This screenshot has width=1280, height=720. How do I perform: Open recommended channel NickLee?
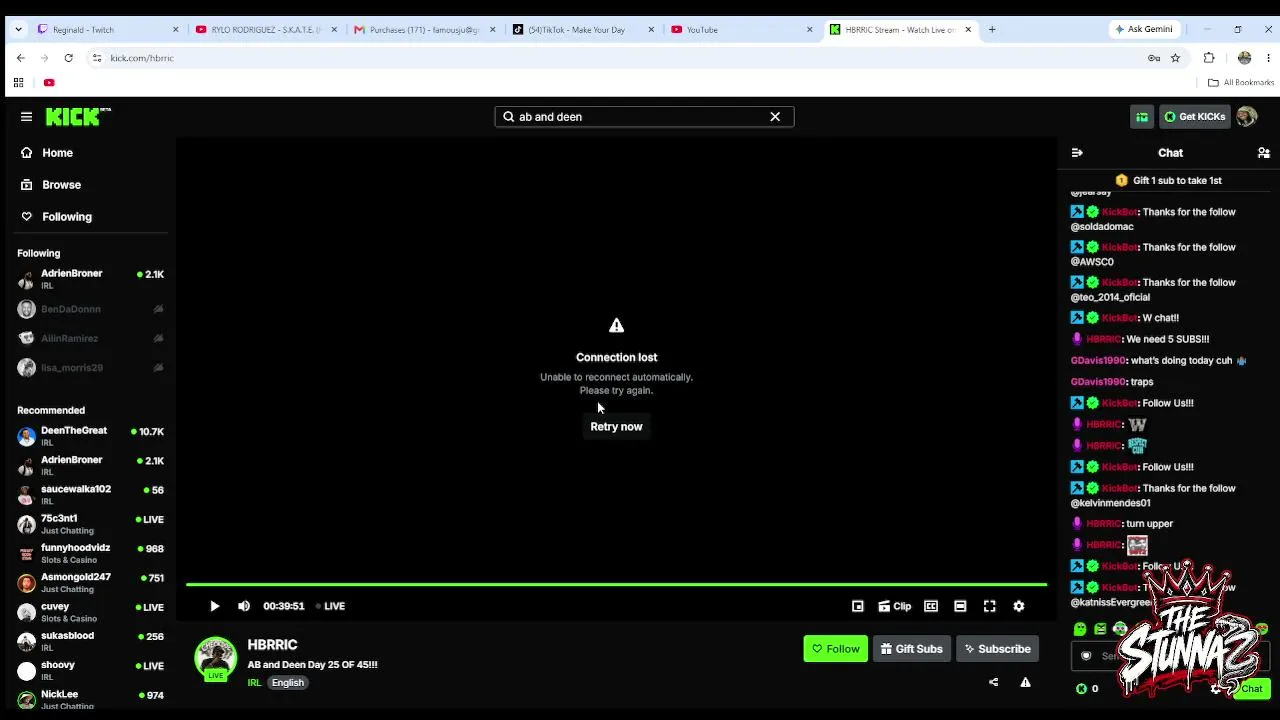coord(90,699)
